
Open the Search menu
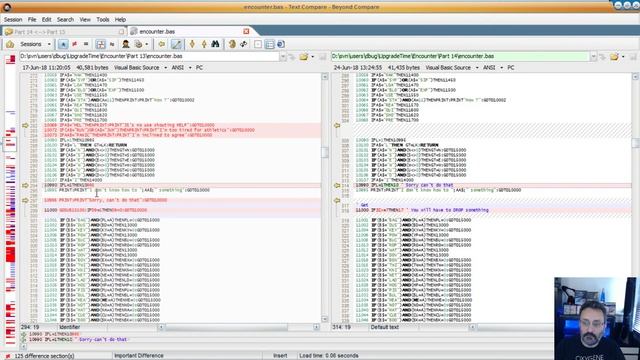(x=65, y=20)
